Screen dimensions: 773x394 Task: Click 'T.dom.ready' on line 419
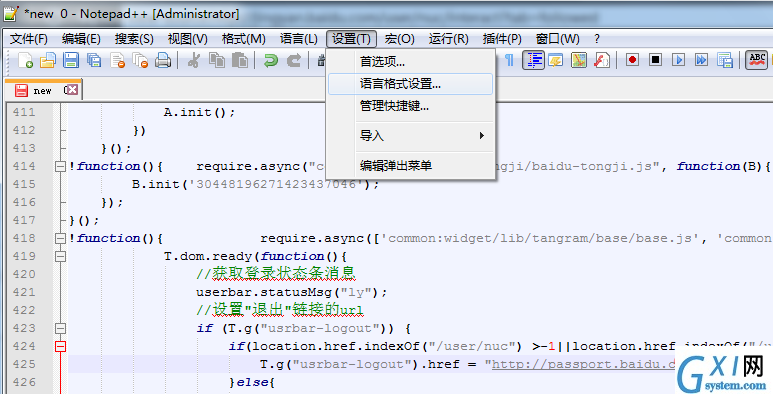coord(208,256)
